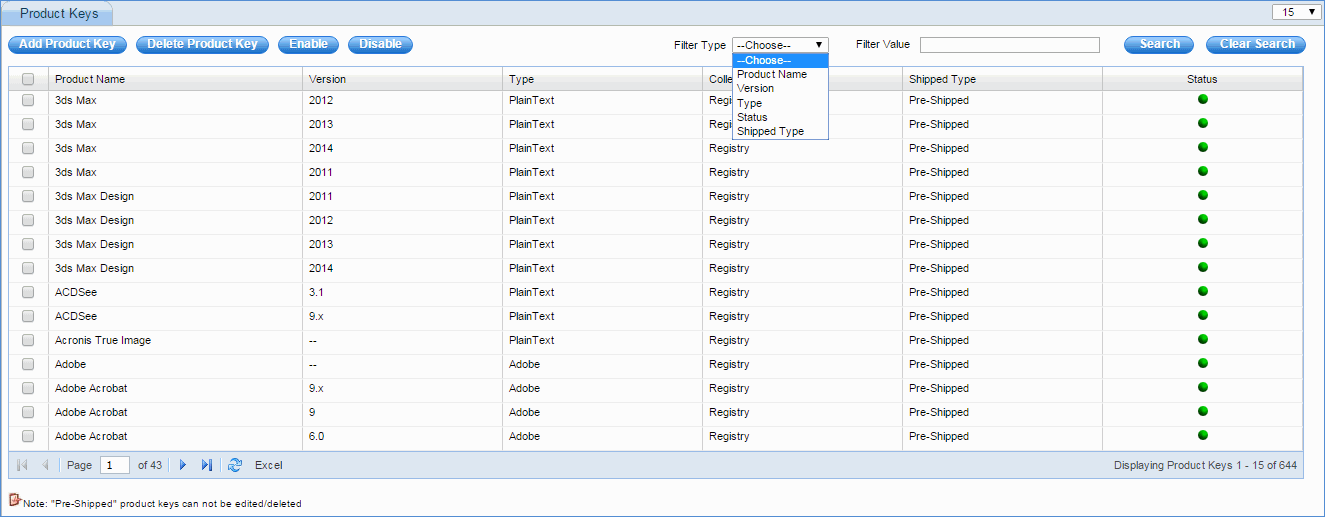Image resolution: width=1325 pixels, height=517 pixels.
Task: Click the refresh table icon
Action: tap(235, 465)
